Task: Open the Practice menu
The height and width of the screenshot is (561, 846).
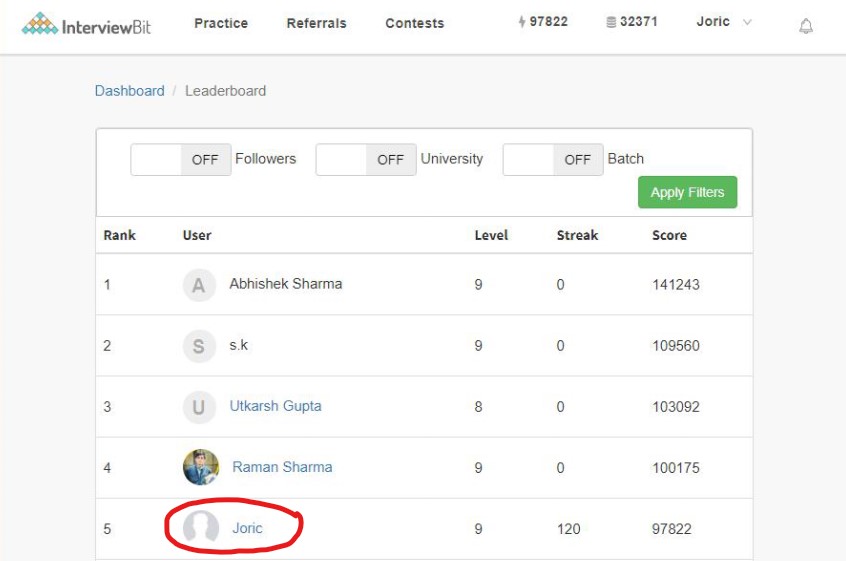Action: [x=221, y=23]
